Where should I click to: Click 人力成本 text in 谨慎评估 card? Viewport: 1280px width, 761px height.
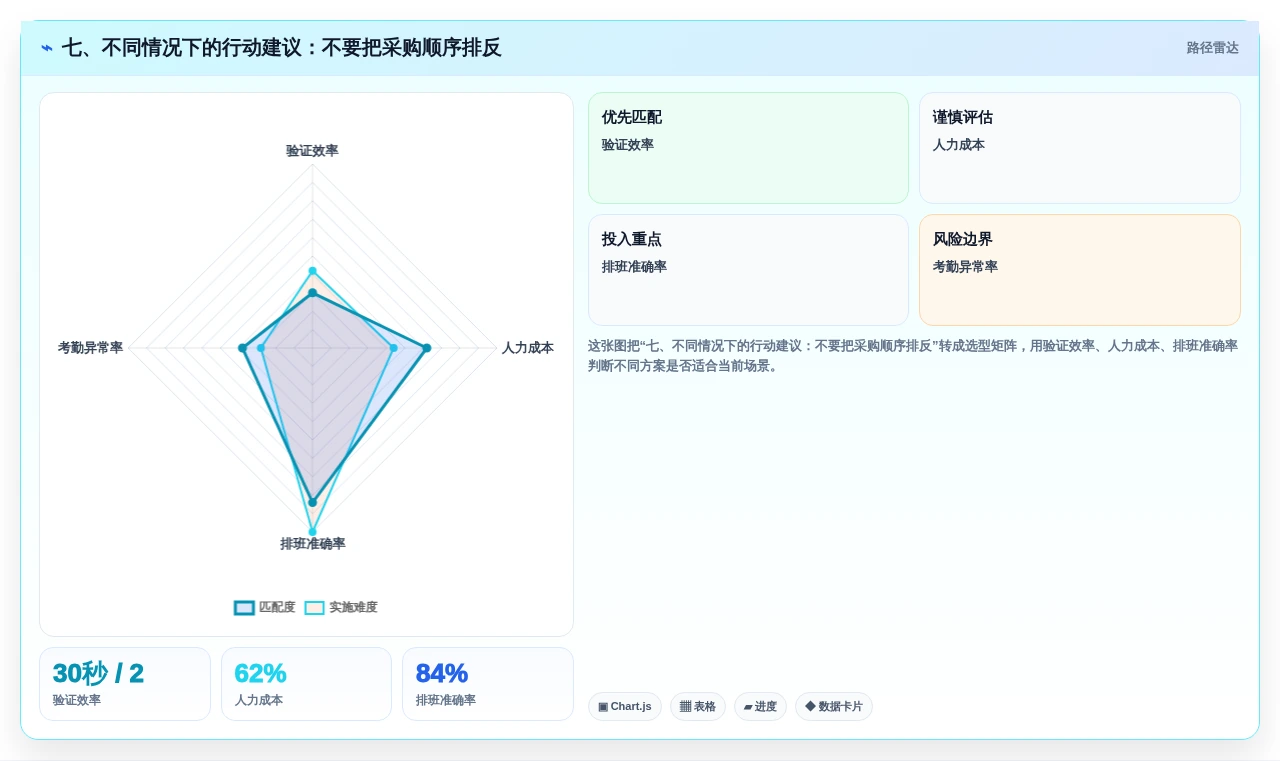959,145
